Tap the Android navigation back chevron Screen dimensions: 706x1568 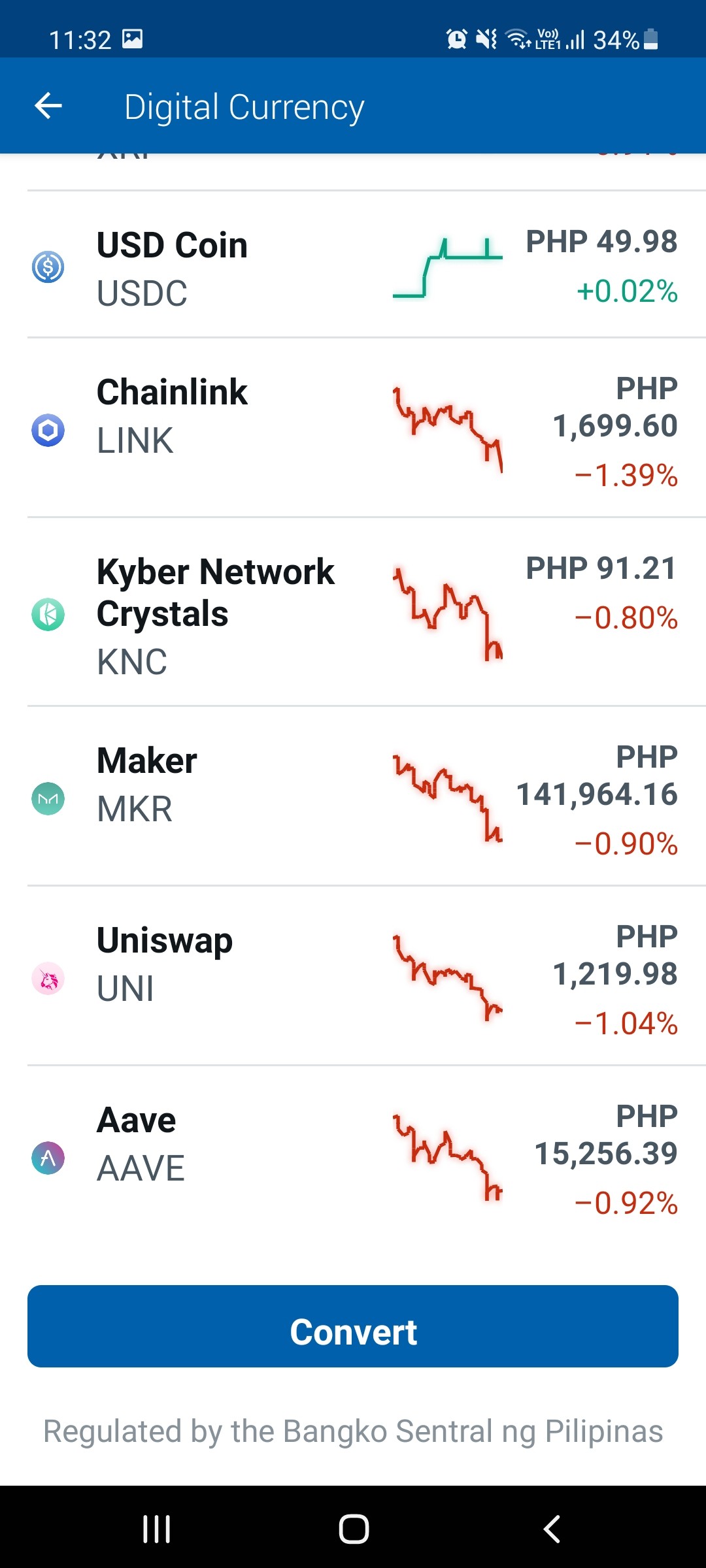pyautogui.click(x=552, y=1529)
